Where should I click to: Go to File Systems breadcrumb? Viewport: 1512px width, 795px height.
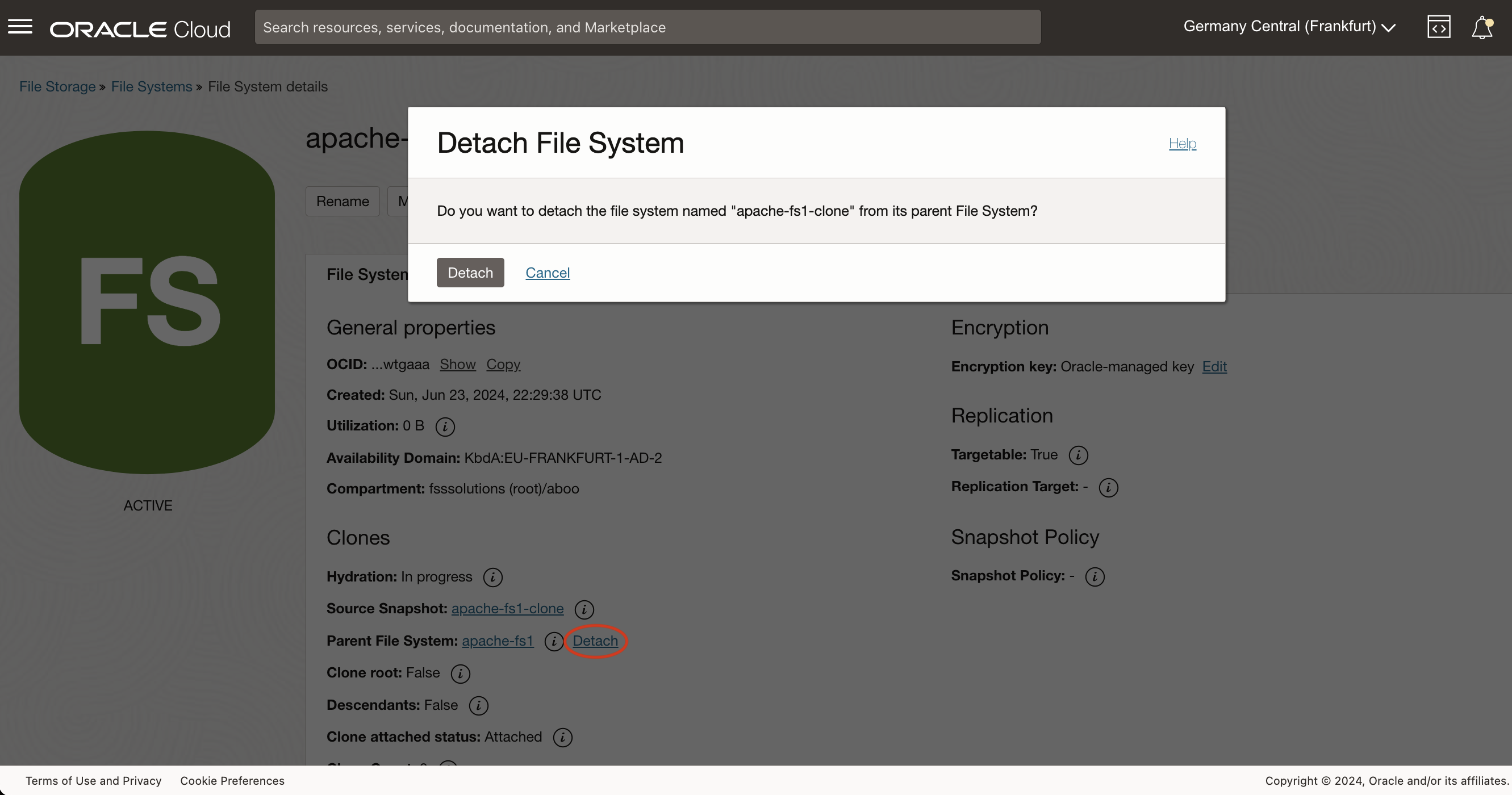(x=152, y=86)
